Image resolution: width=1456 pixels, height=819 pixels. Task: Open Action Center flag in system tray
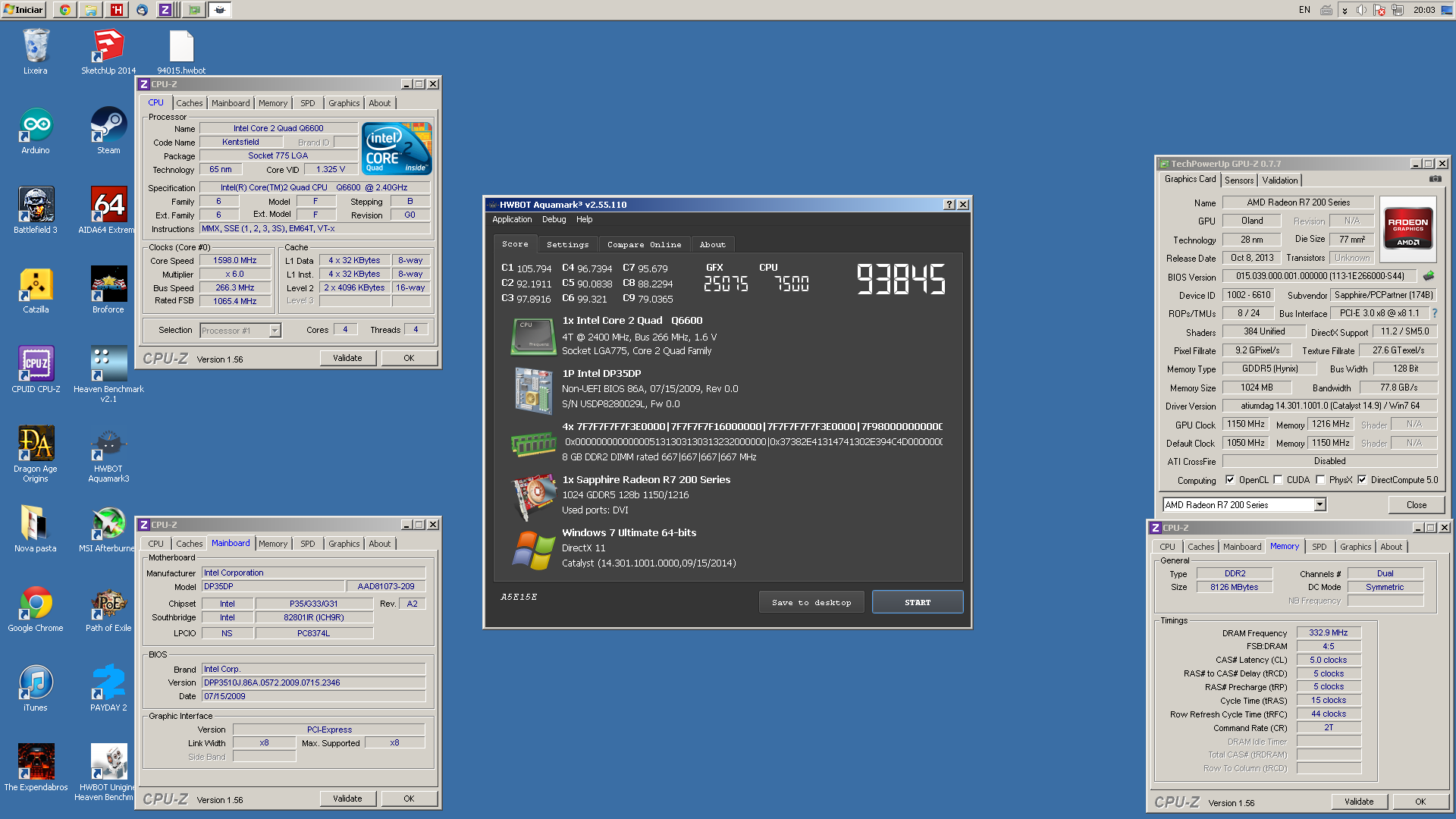pyautogui.click(x=1379, y=10)
